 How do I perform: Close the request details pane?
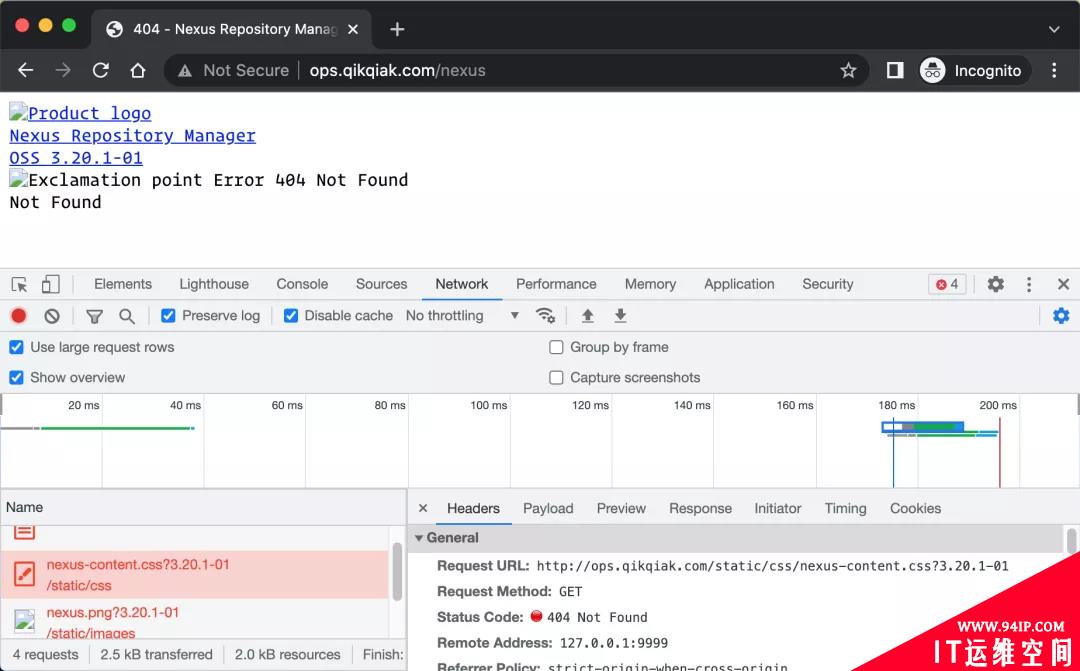point(423,508)
